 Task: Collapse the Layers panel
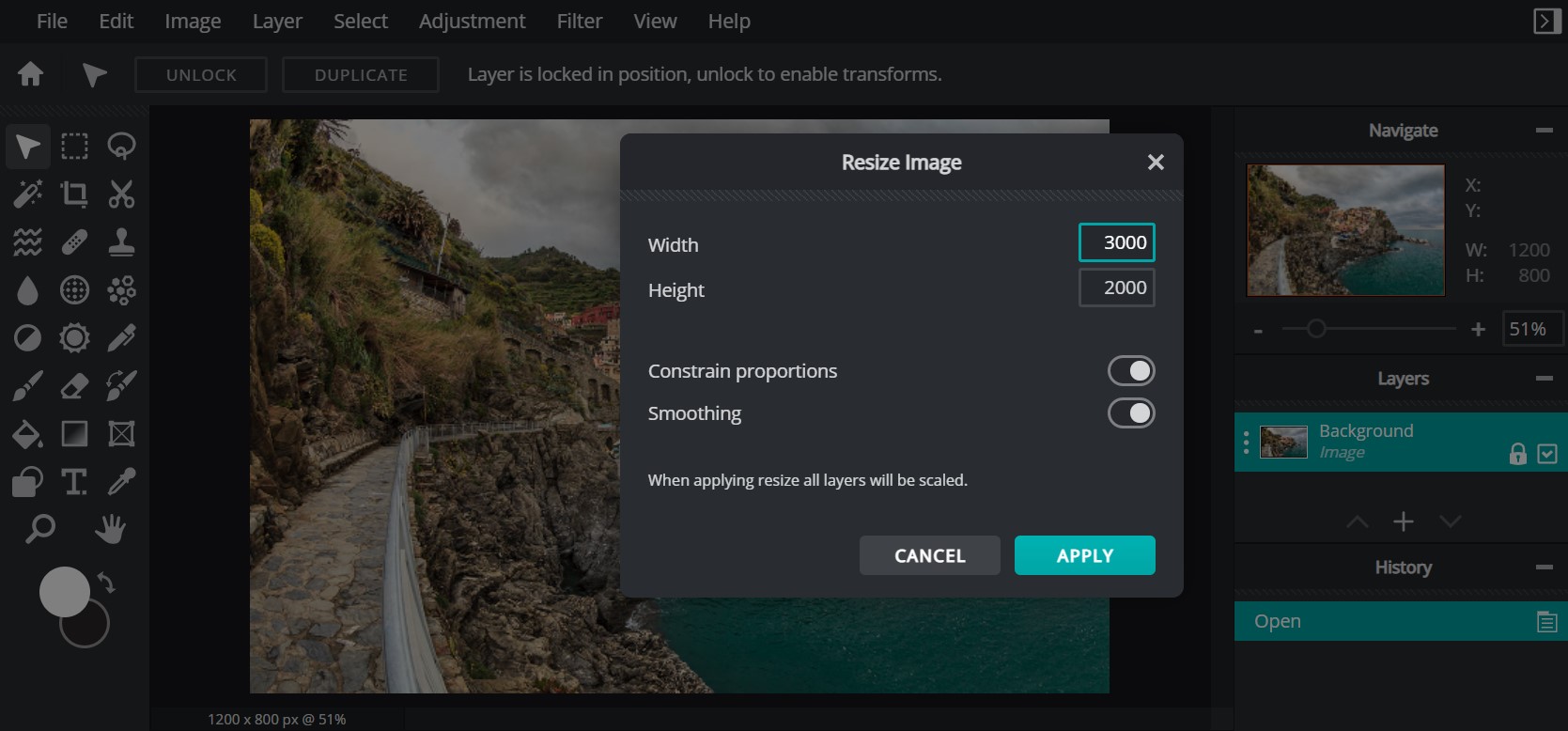click(x=1544, y=379)
